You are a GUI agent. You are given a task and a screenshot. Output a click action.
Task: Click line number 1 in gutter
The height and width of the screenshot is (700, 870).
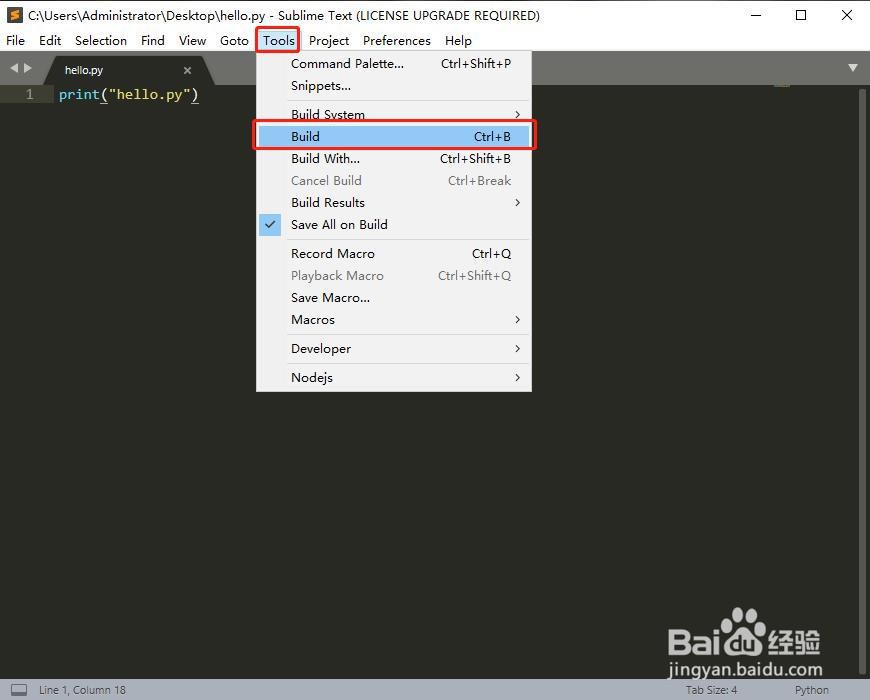29,95
